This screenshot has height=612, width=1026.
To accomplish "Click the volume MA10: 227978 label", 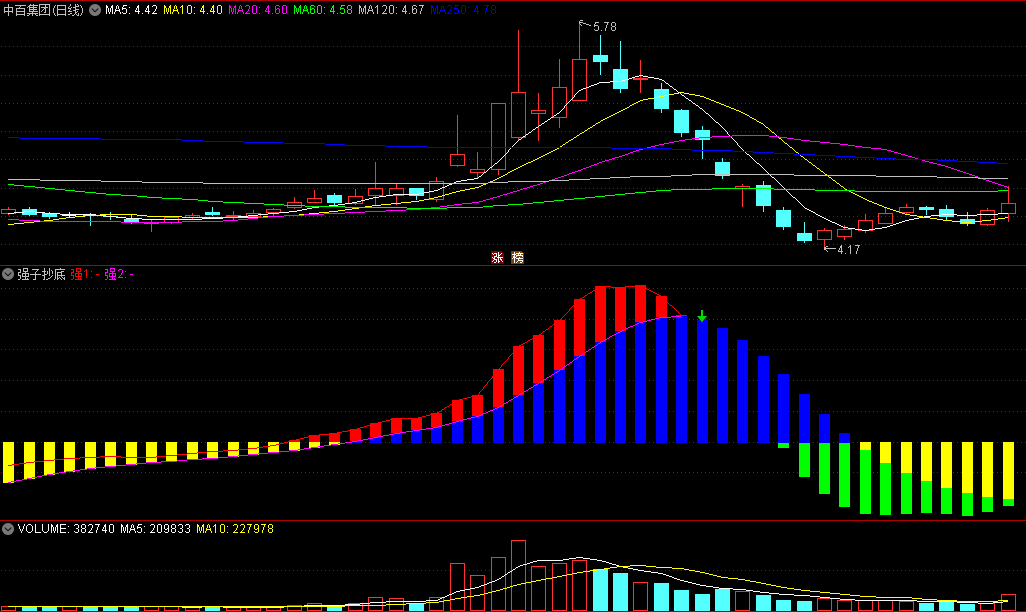I will click(235, 529).
